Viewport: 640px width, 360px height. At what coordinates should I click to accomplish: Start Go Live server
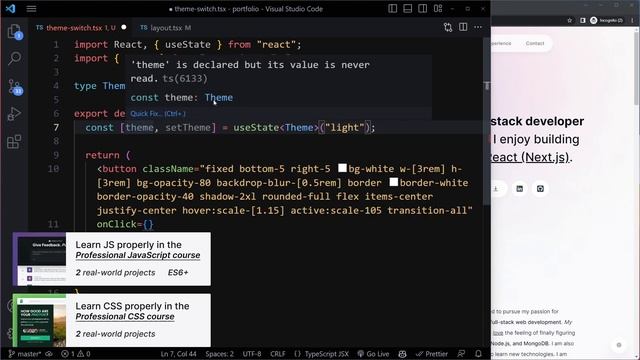(x=373, y=354)
